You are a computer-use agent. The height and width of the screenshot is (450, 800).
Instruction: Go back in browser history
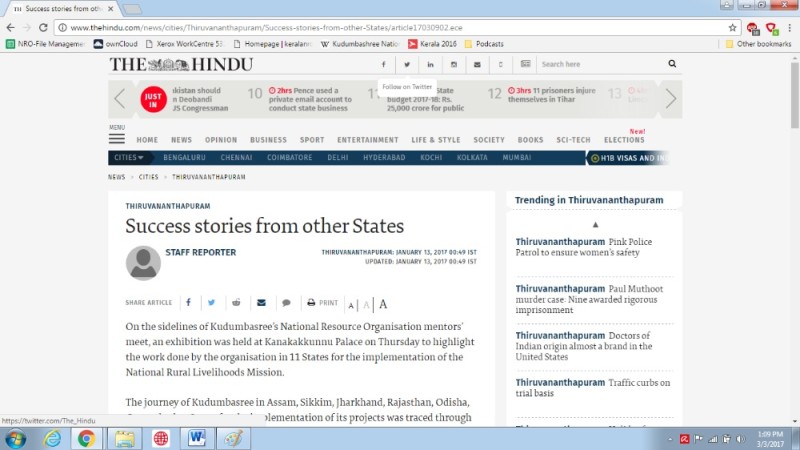[x=11, y=28]
